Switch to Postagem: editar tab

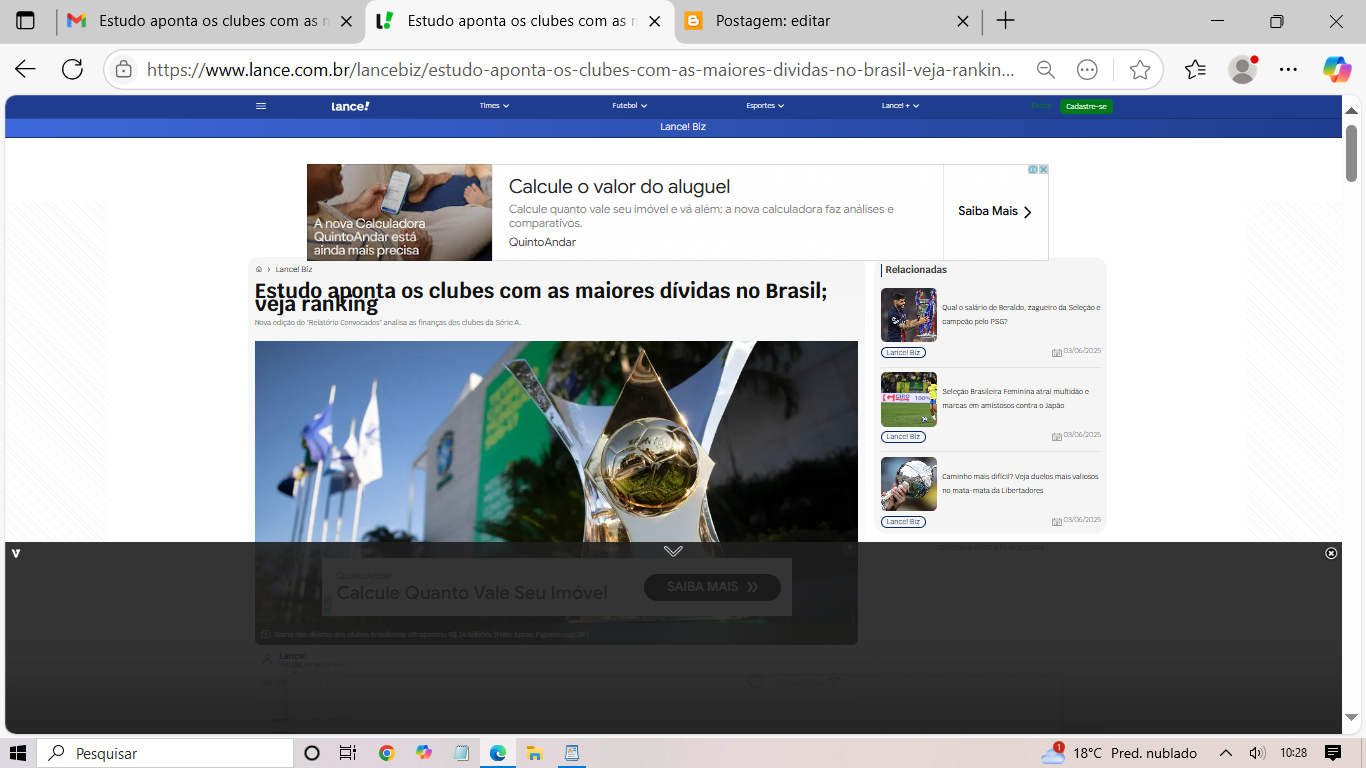(828, 21)
